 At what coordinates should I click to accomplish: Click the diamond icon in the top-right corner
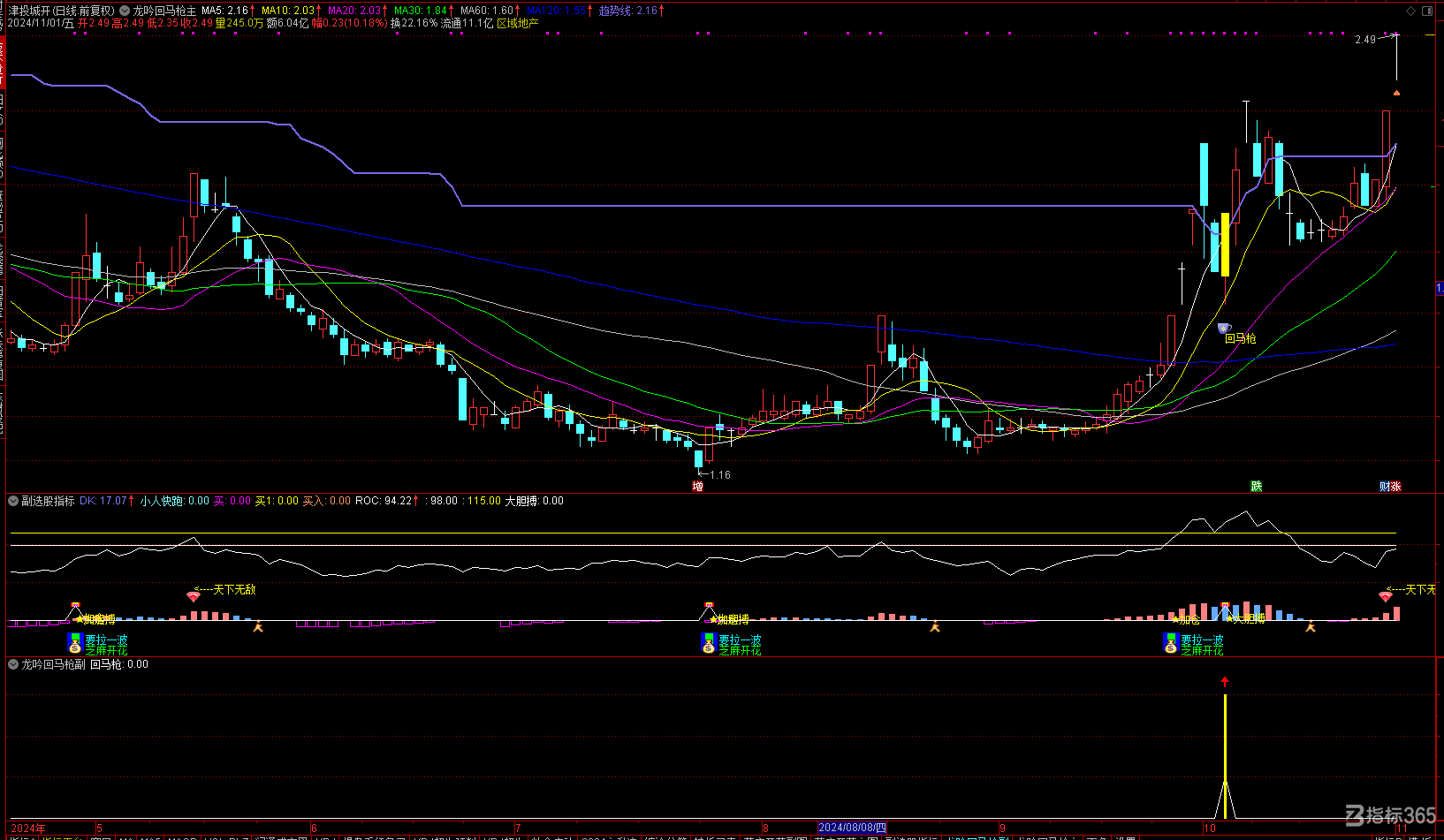click(x=1412, y=11)
